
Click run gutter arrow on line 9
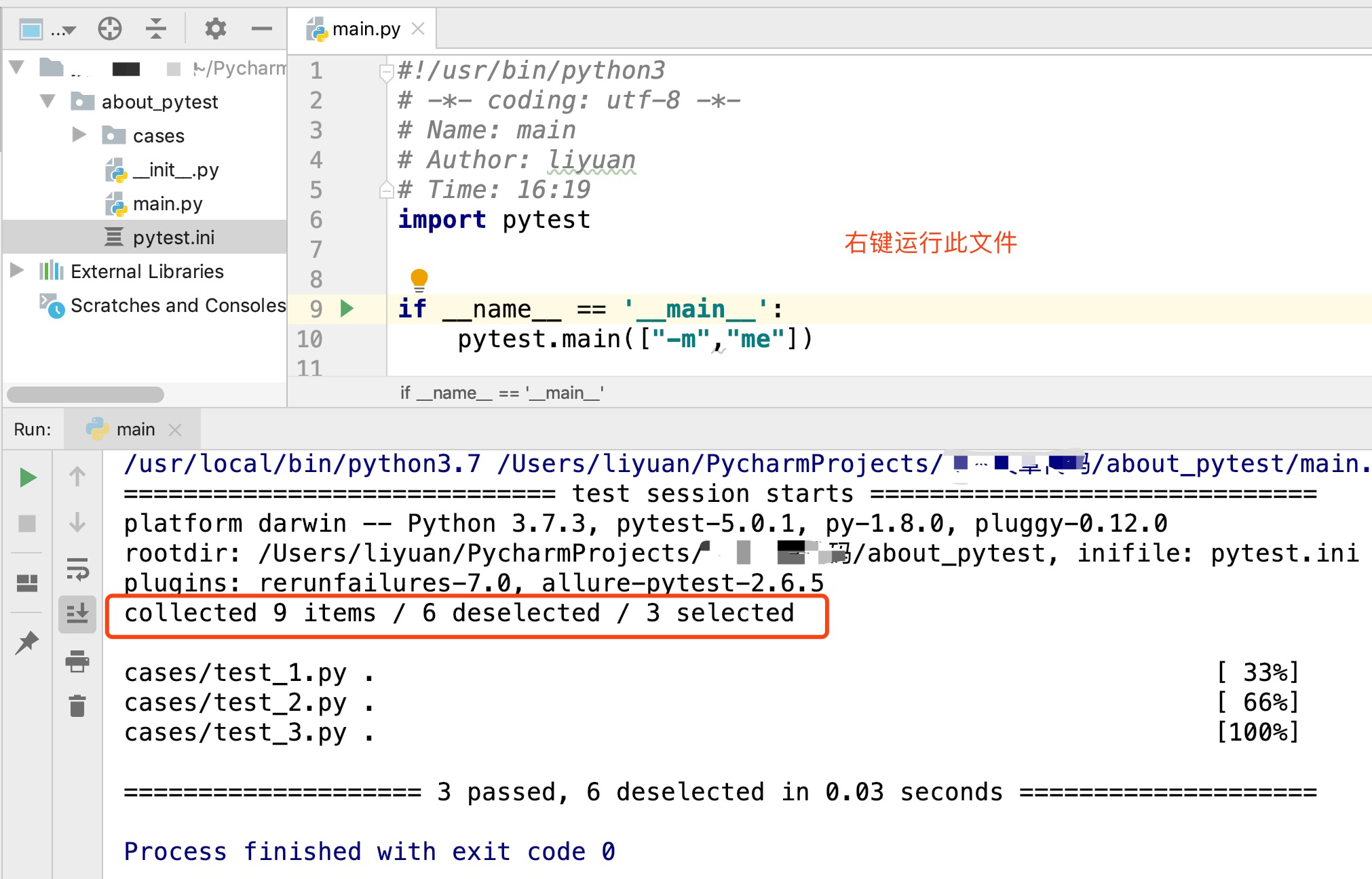coord(347,309)
